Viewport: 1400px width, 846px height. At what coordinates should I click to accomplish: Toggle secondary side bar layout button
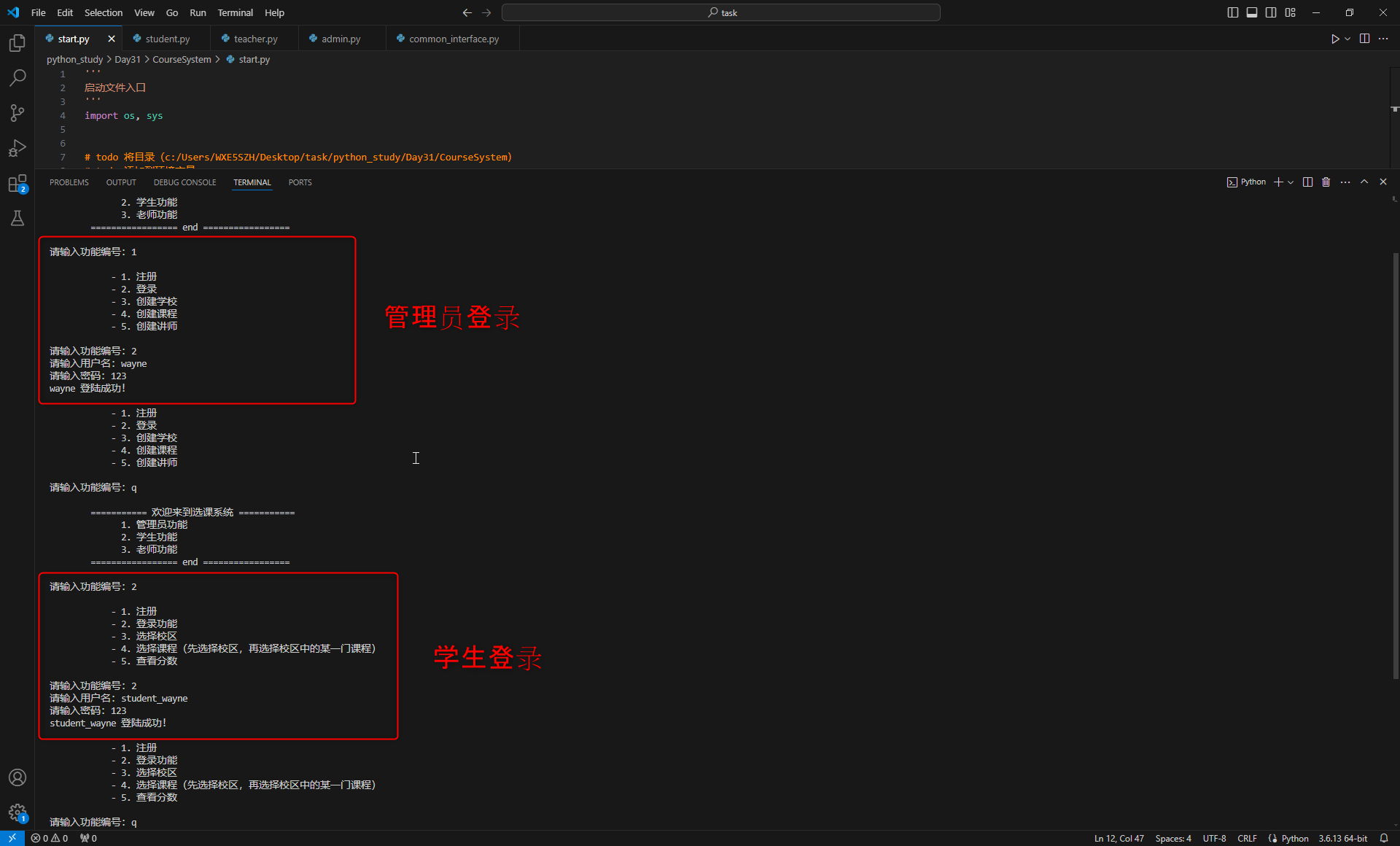pos(1271,12)
